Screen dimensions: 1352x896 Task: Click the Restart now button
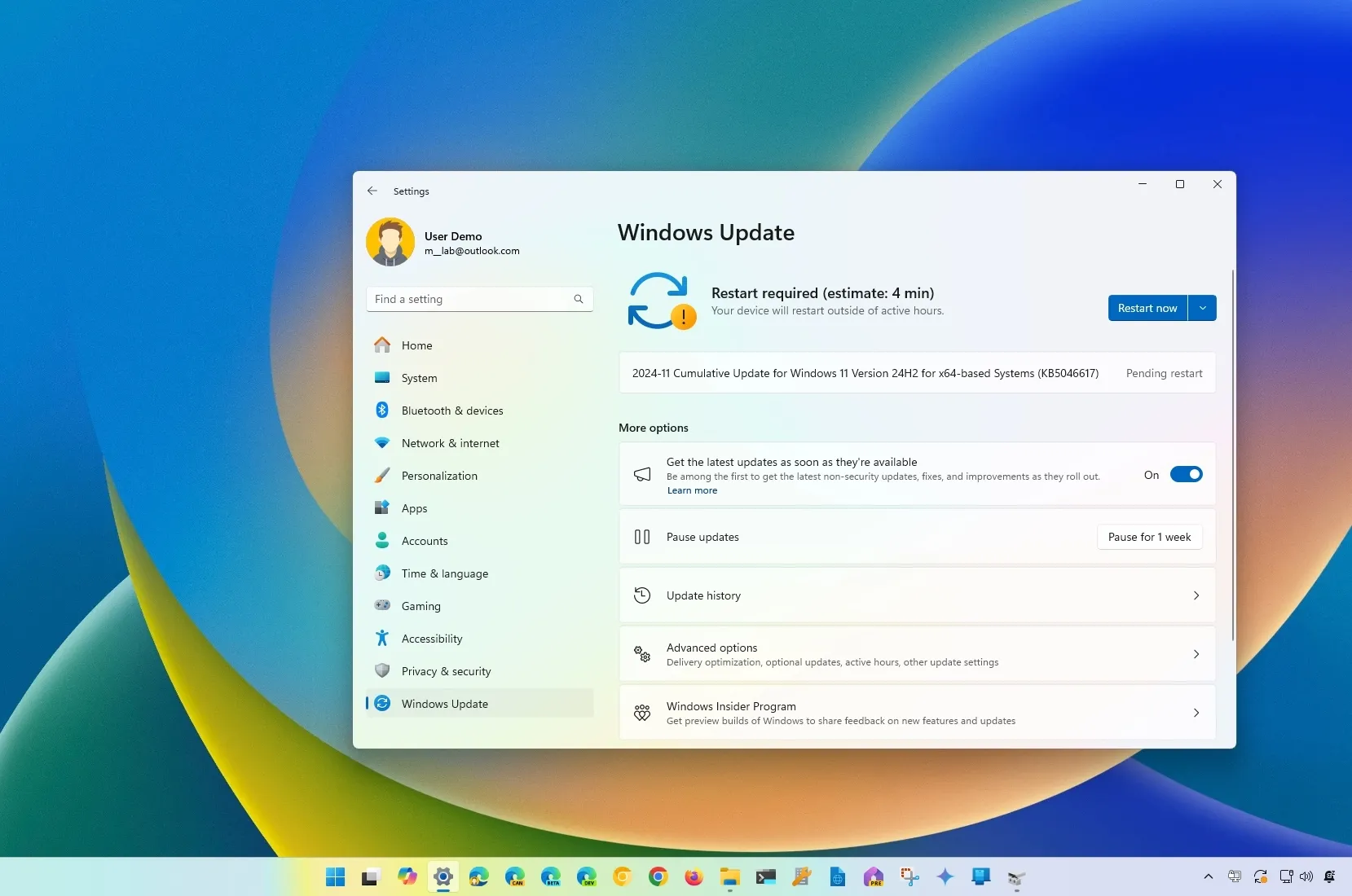coord(1147,308)
